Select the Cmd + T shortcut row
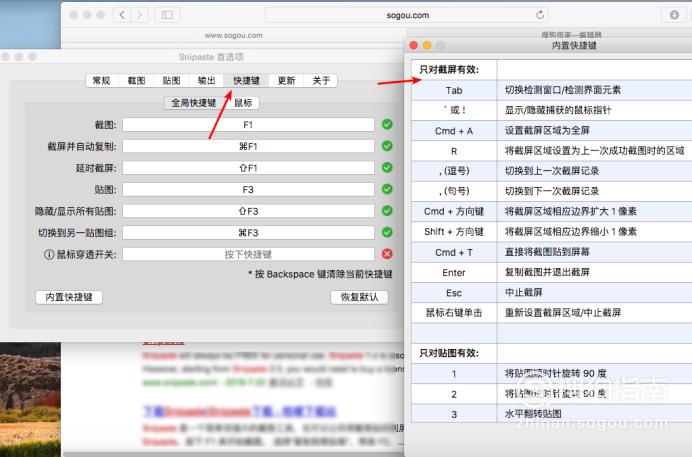 click(551, 252)
